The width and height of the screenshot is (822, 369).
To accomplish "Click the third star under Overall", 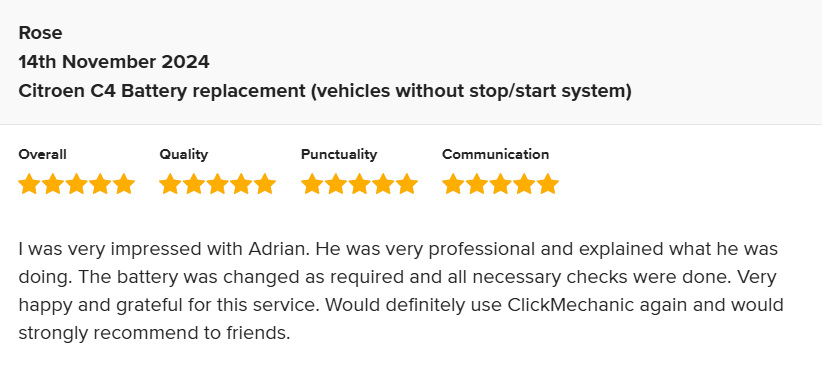I will (77, 184).
